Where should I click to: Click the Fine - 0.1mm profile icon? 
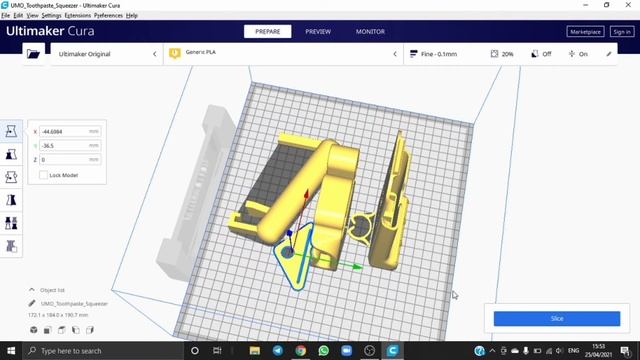pyautogui.click(x=413, y=54)
